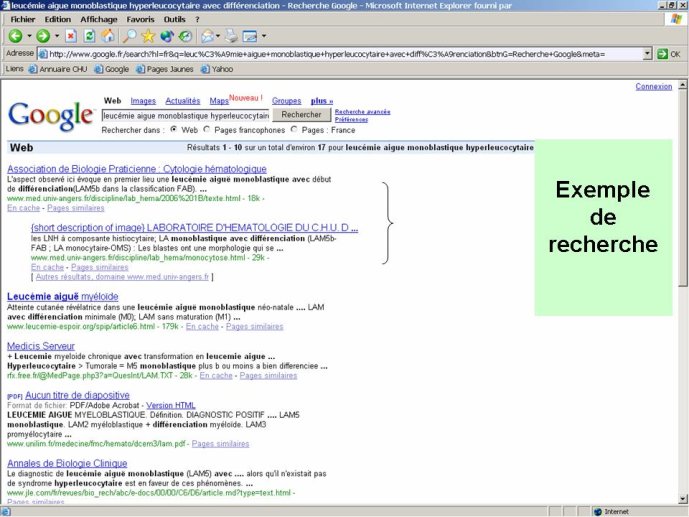Image resolution: width=689 pixels, height=517 pixels.
Task: Click the IE icon in the title bar
Action: pos(5,6)
